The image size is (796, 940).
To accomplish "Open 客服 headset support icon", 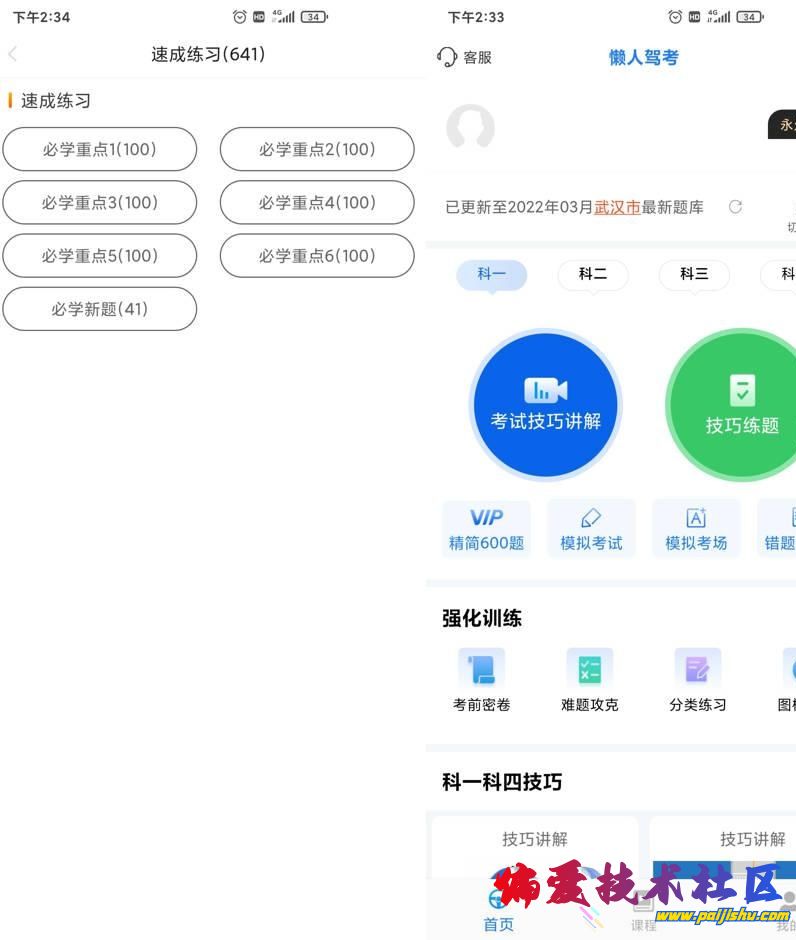I will [447, 57].
